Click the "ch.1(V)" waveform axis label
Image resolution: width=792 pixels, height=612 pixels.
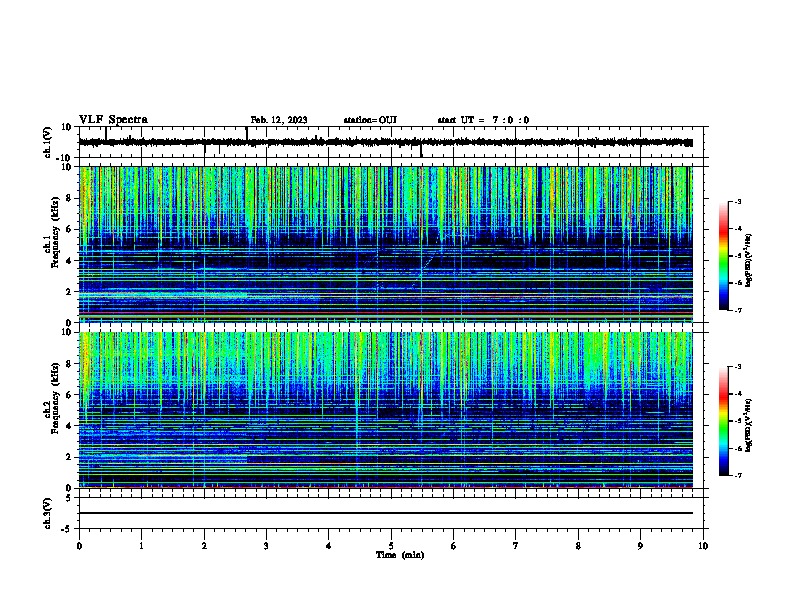pyautogui.click(x=47, y=142)
